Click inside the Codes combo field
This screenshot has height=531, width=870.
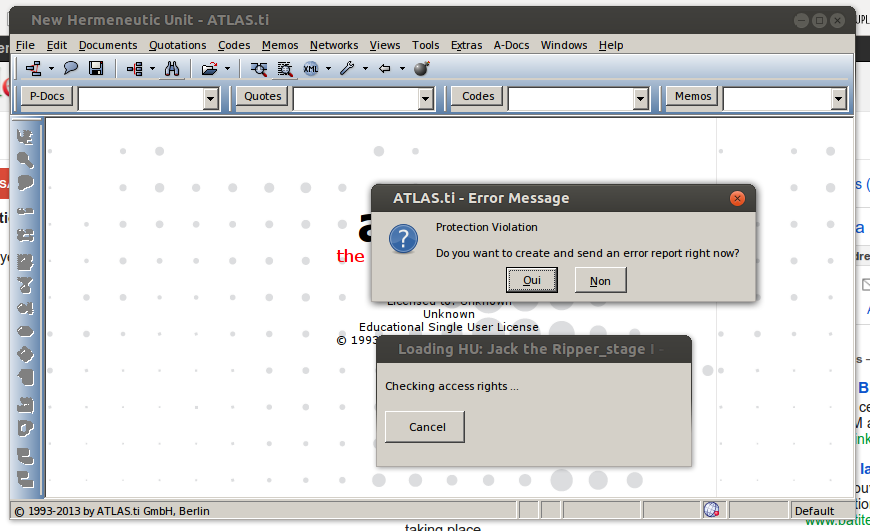pos(571,99)
